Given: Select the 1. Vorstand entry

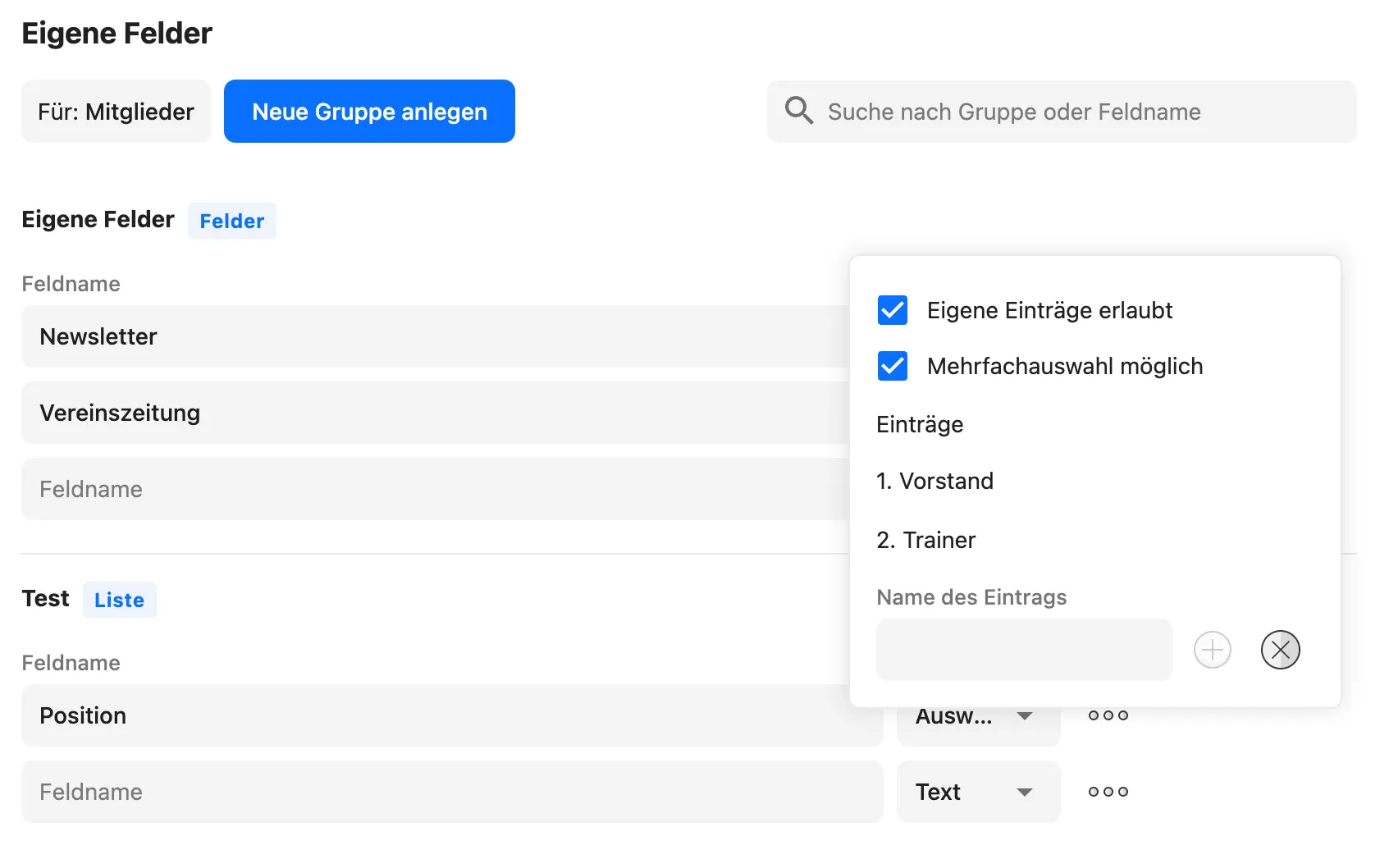Looking at the screenshot, I should pyautogui.click(x=934, y=481).
